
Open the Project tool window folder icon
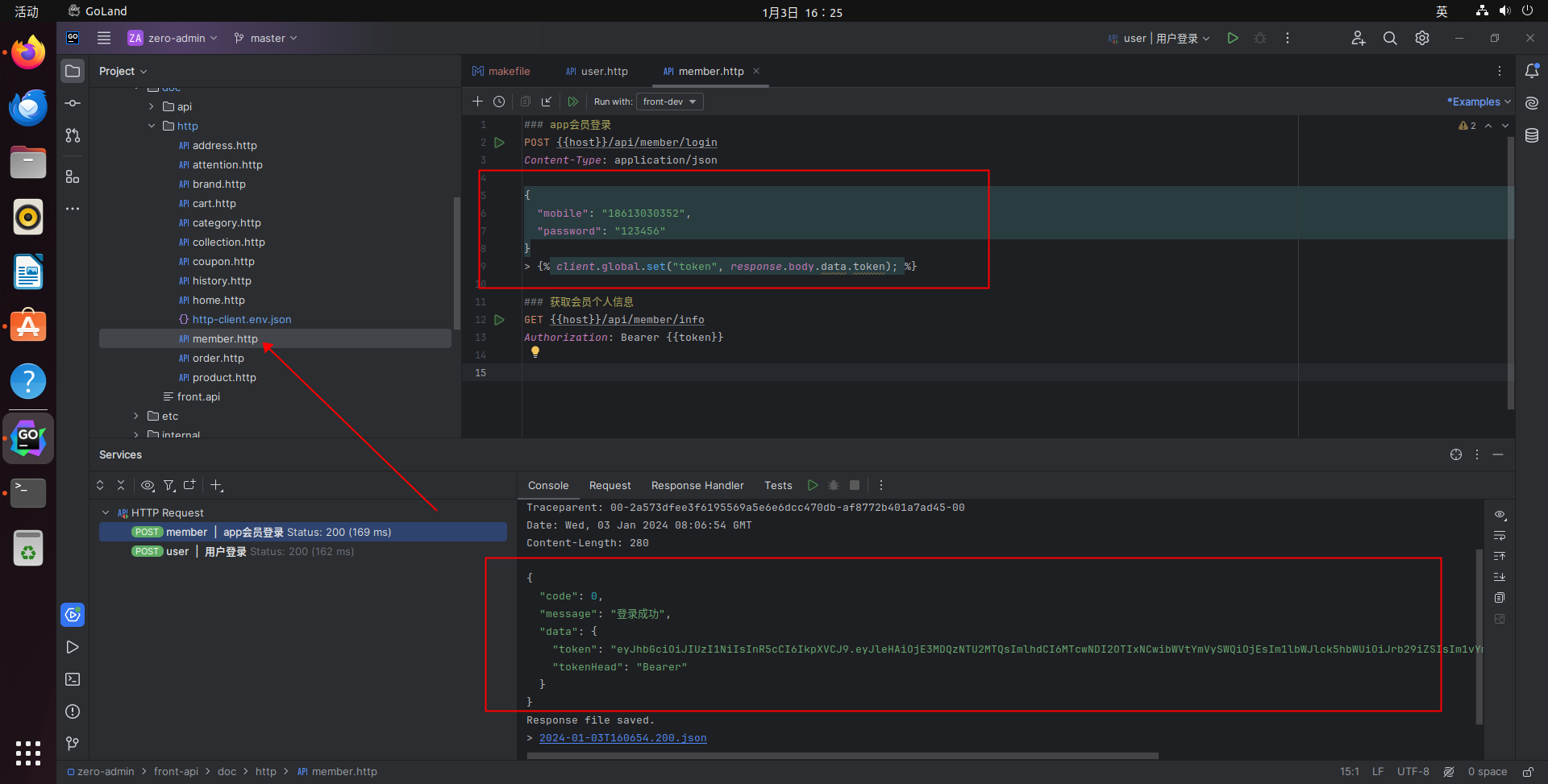(73, 71)
